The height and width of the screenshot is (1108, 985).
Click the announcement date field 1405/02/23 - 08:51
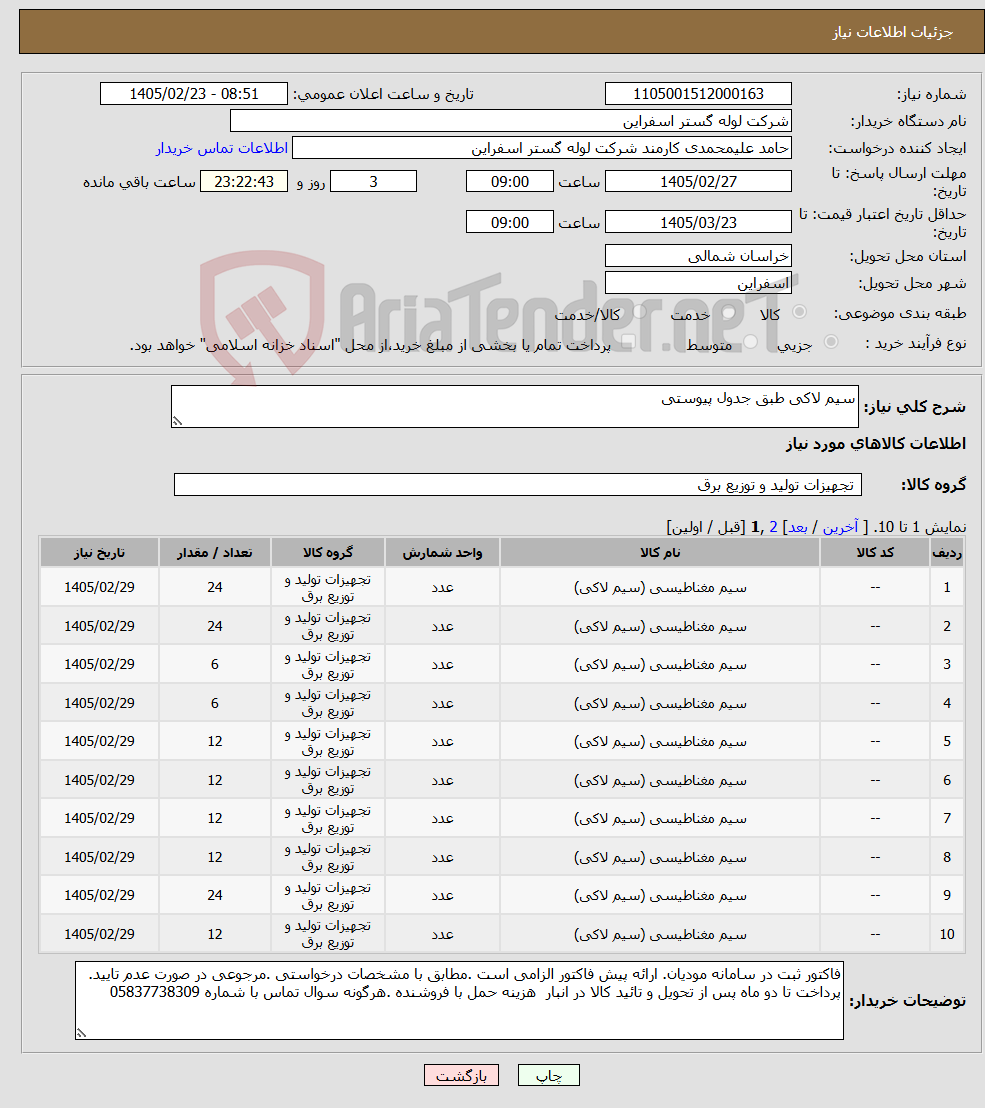194,94
